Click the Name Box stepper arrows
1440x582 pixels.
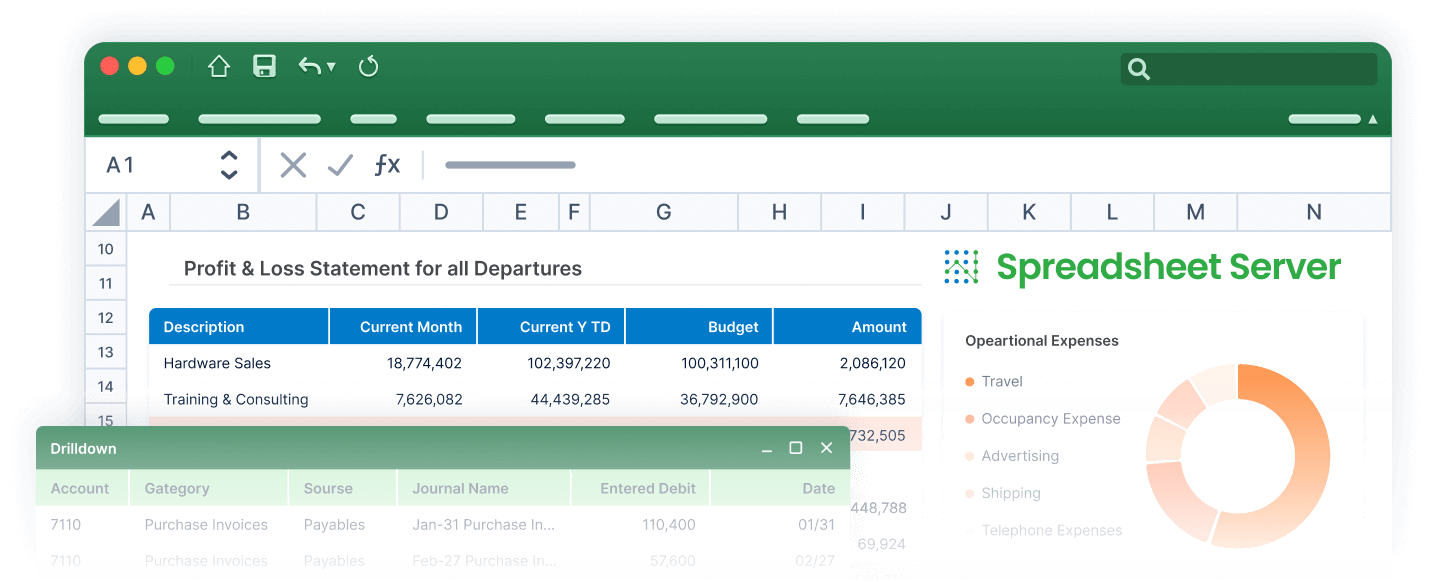click(x=228, y=164)
